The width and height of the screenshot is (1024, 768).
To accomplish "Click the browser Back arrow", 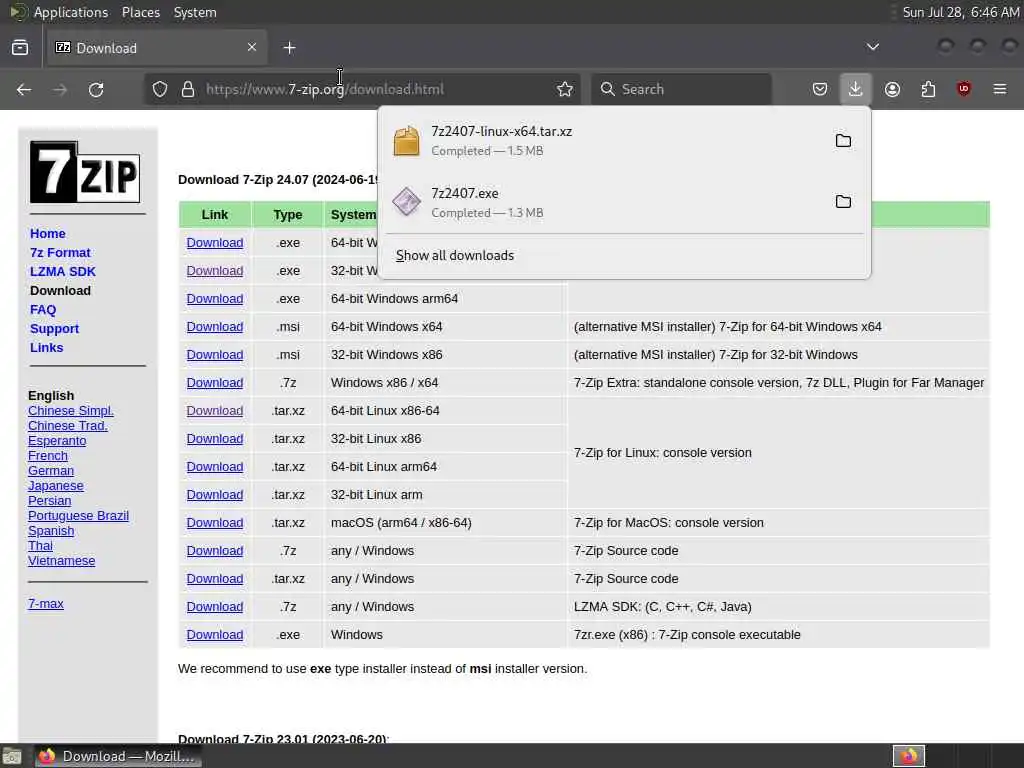I will click(24, 89).
